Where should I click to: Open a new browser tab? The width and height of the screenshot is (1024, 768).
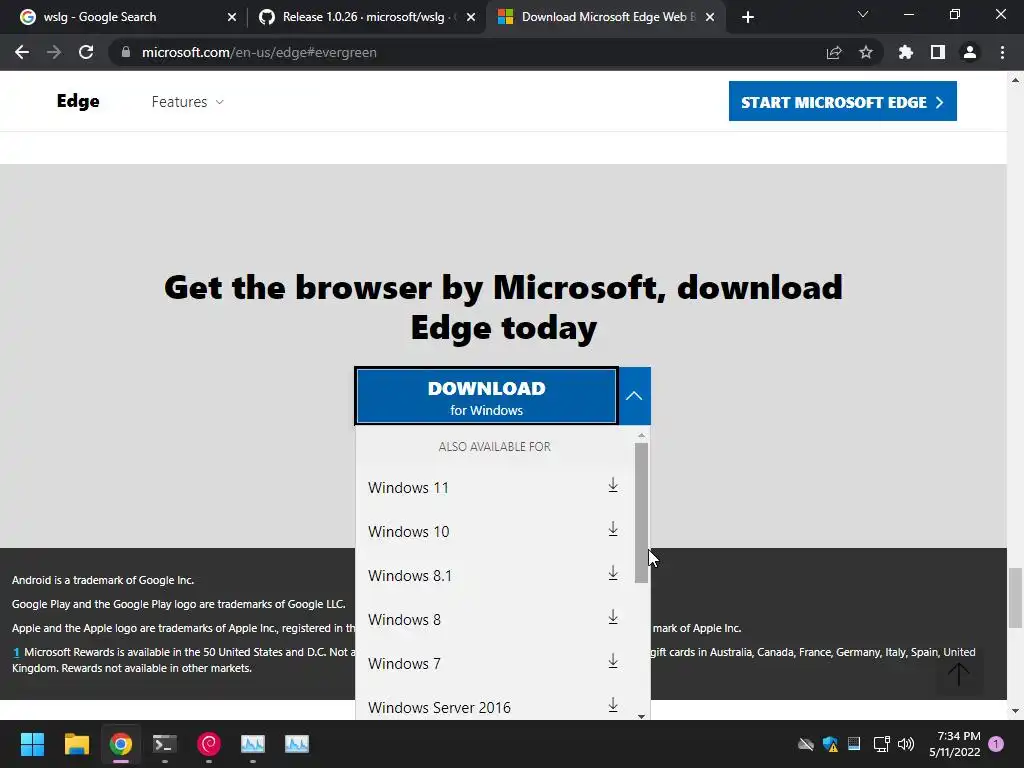[748, 17]
